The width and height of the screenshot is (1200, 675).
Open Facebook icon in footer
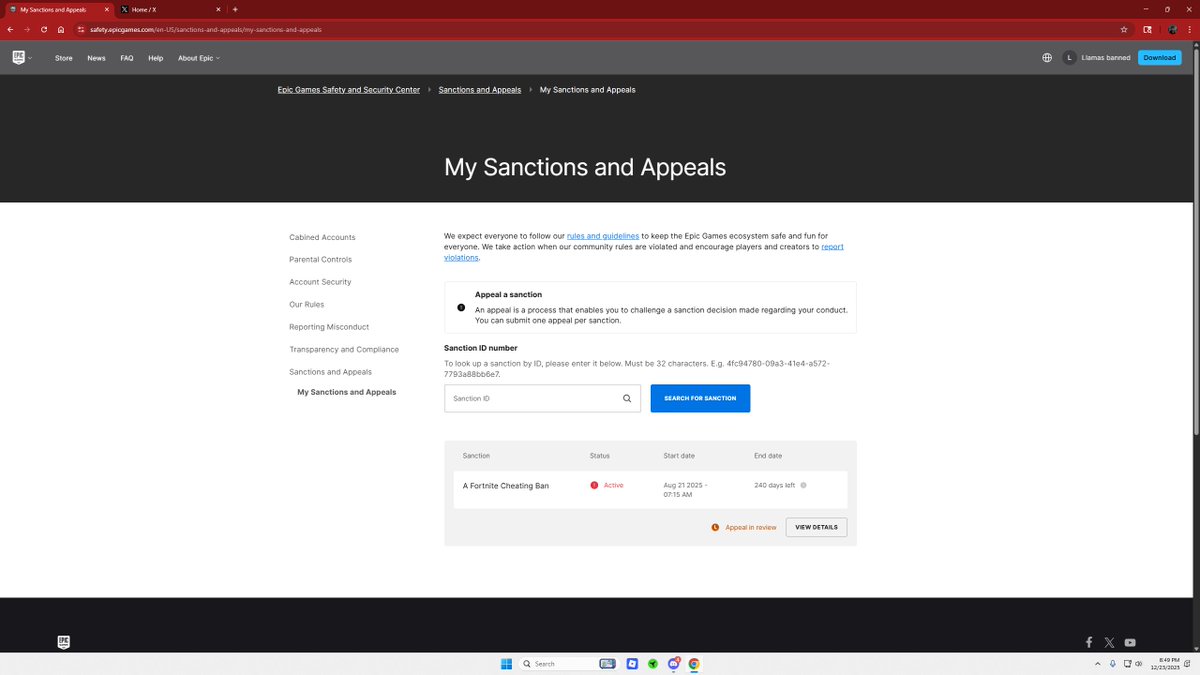(1089, 642)
